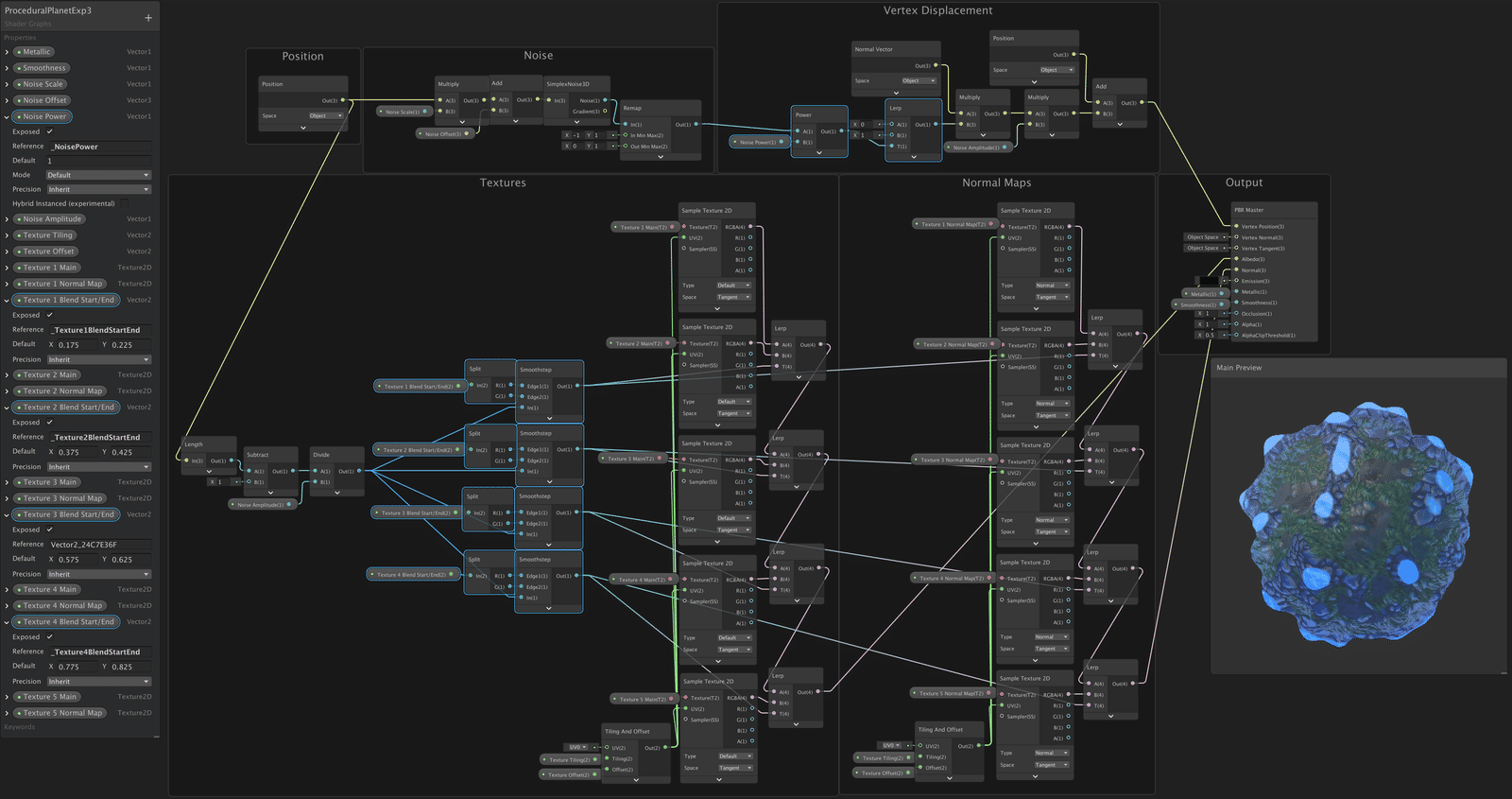Collapse the Tiling And Offset node chevron in Textures group
1512x799 pixels.
pyautogui.click(x=636, y=780)
